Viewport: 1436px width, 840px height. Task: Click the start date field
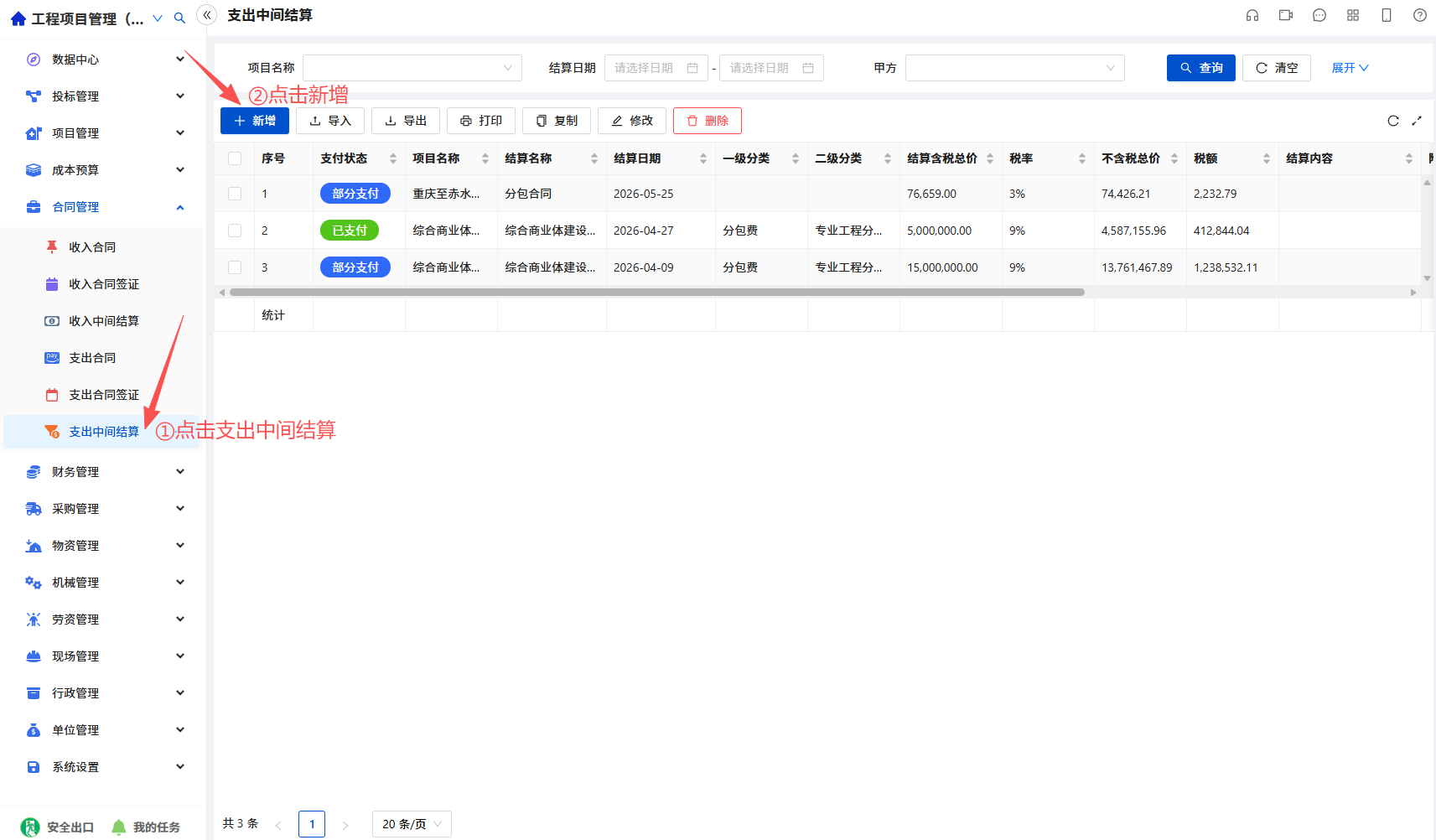coord(656,68)
